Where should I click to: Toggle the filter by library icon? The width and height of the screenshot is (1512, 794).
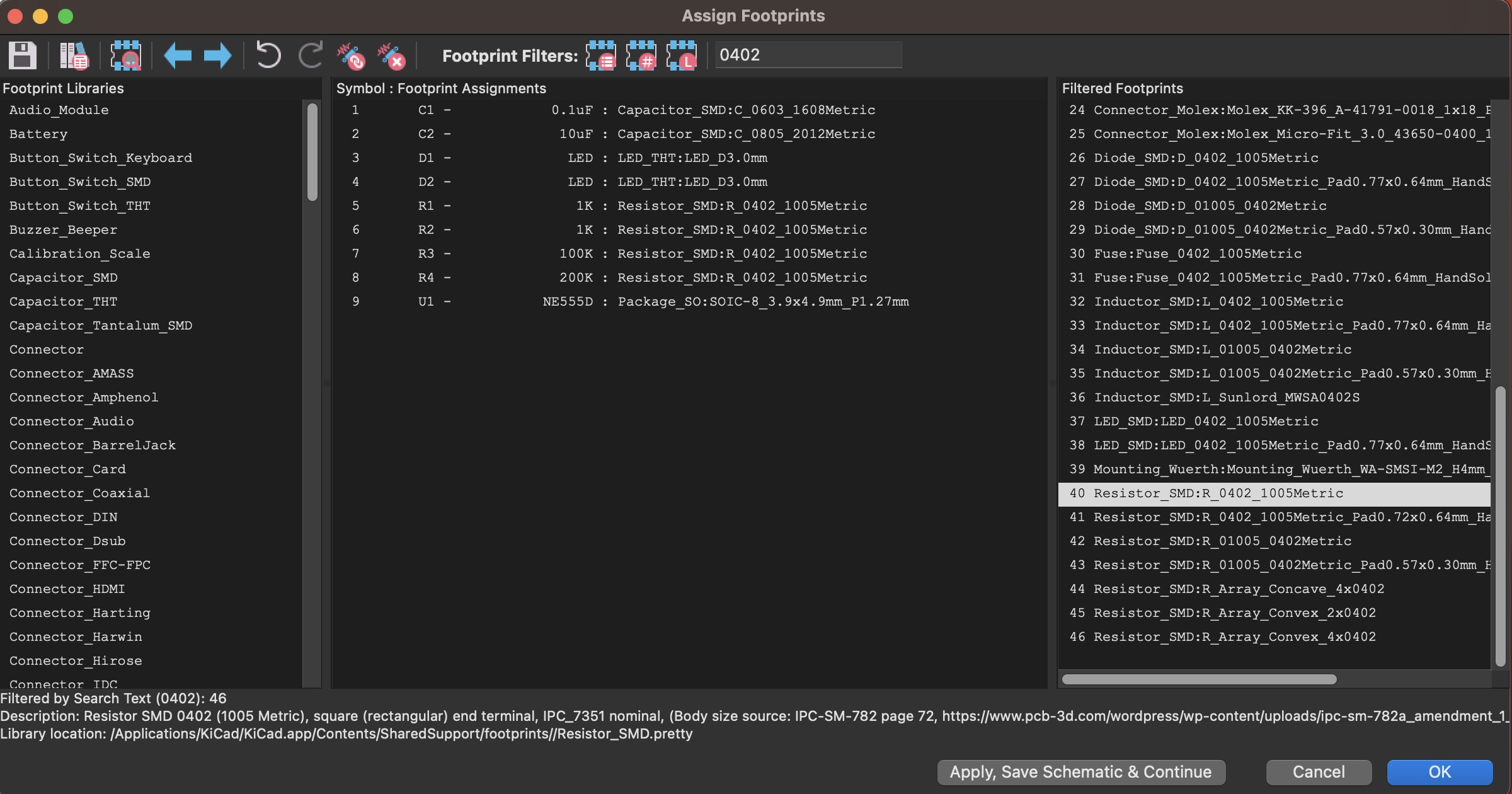pyautogui.click(x=682, y=55)
